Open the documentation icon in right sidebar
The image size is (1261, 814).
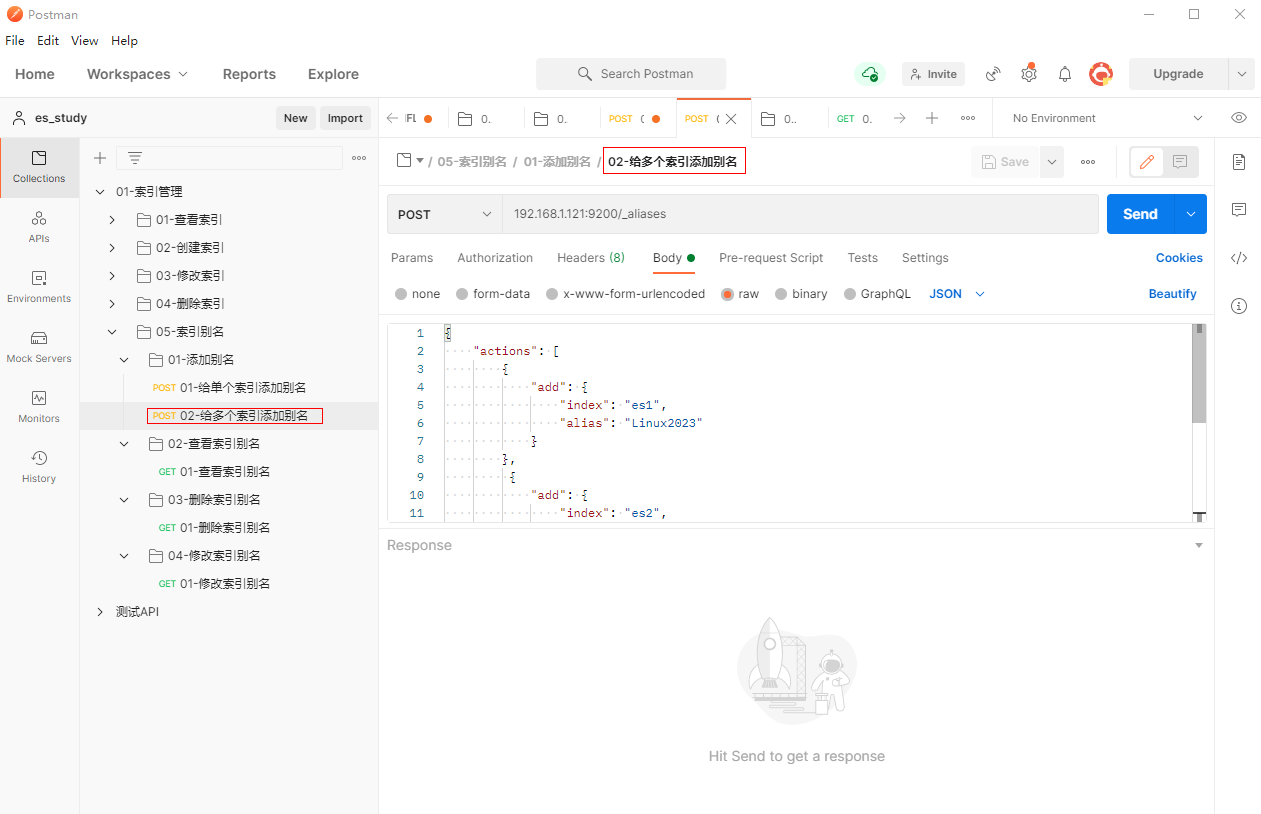click(1239, 162)
